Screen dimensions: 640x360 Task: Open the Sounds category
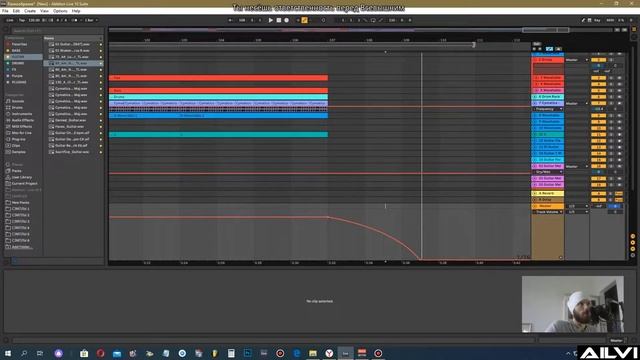(18, 101)
